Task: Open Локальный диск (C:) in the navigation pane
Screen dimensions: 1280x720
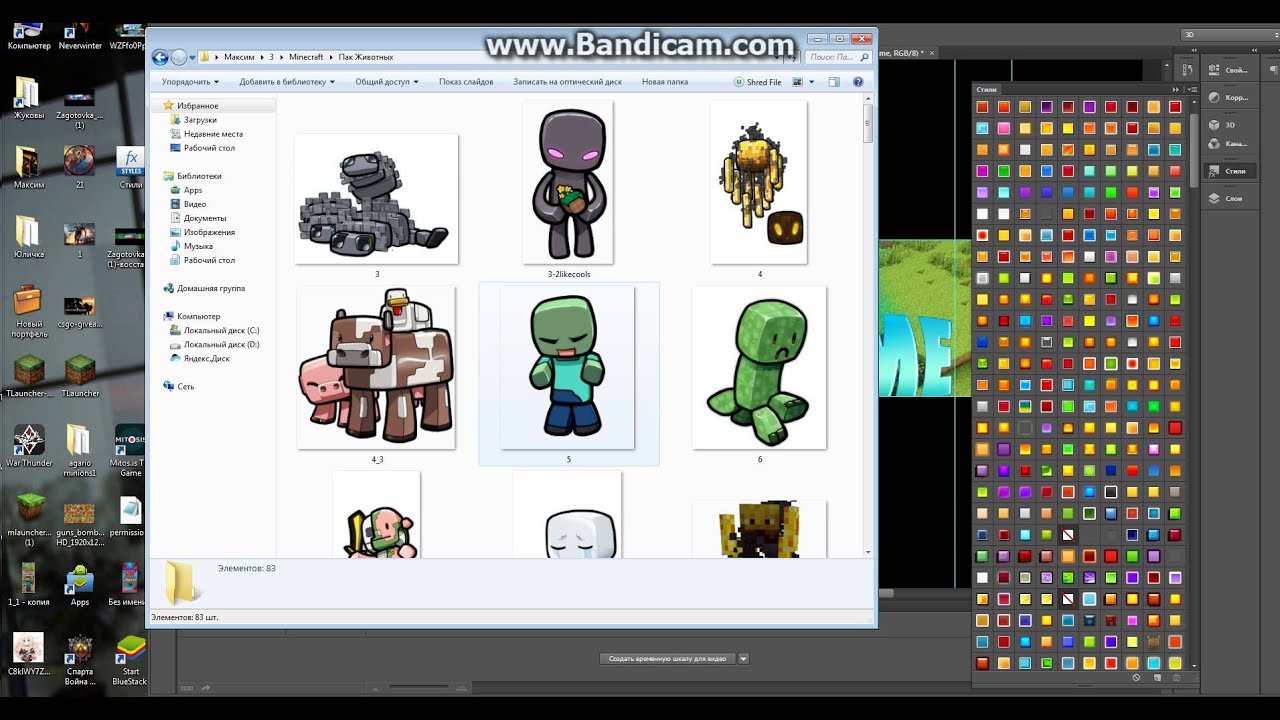Action: coord(221,330)
